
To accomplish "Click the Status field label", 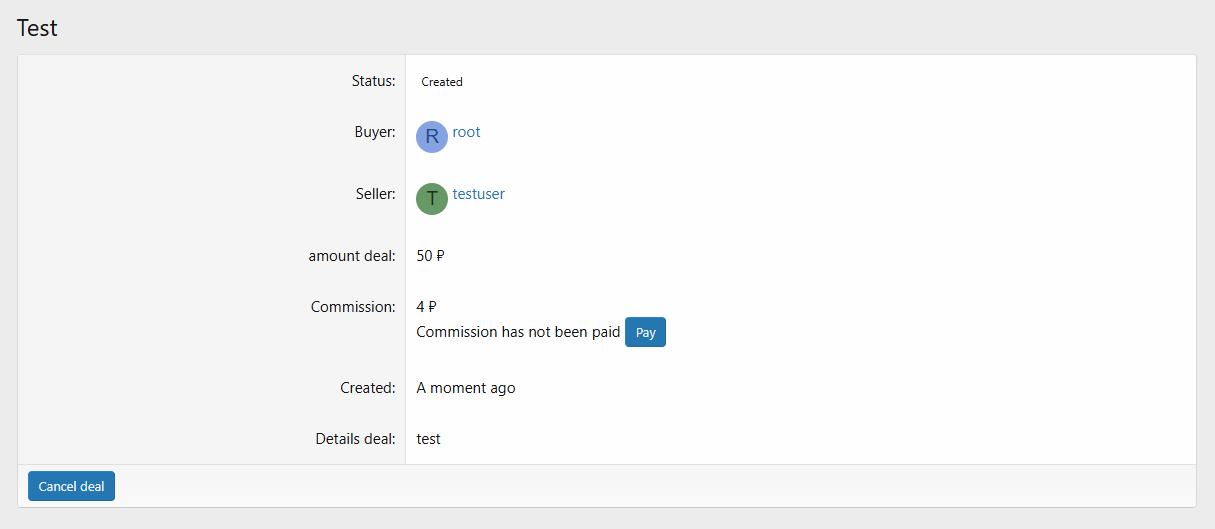I will 374,81.
